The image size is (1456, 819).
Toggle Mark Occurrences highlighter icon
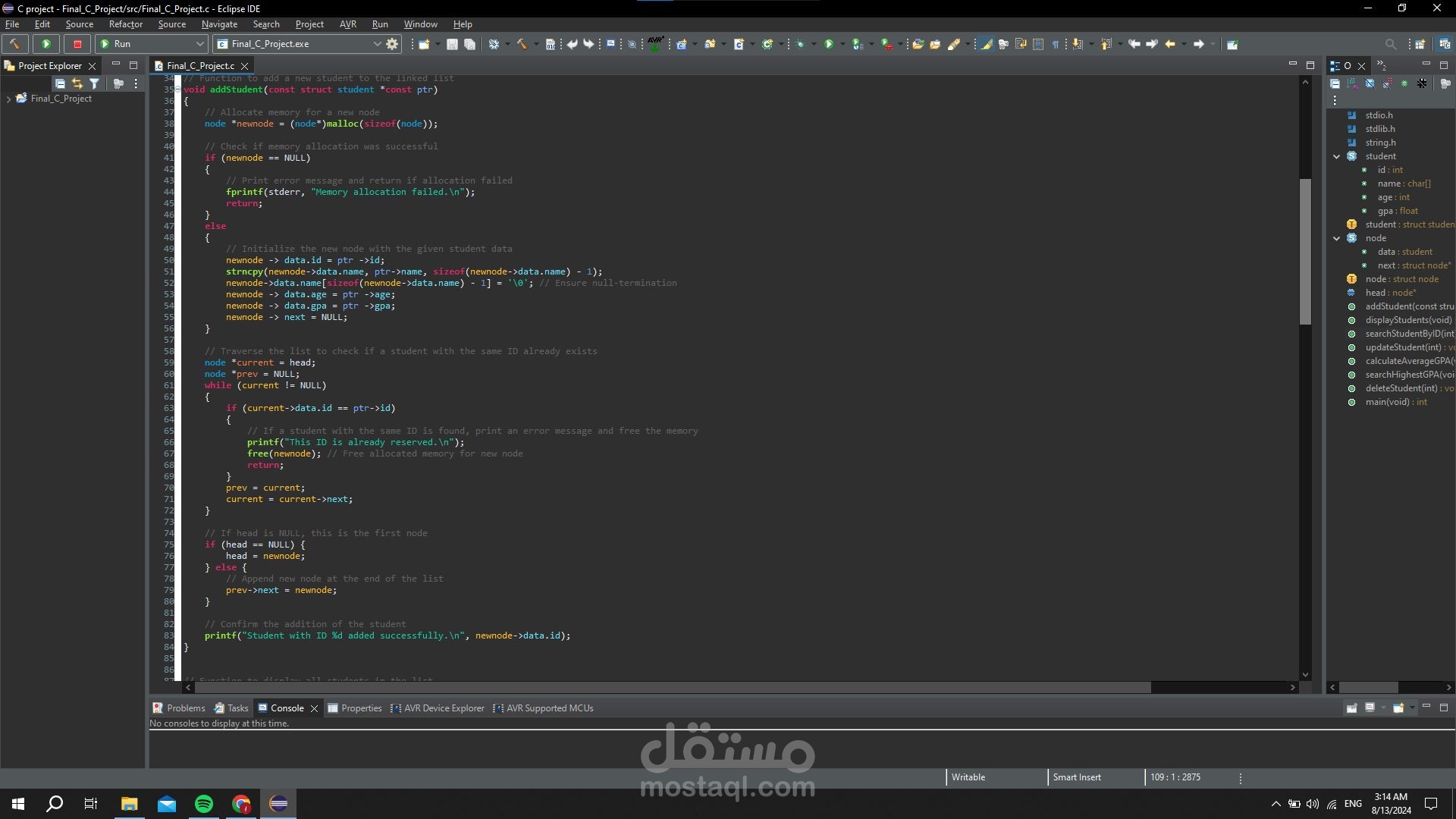(x=986, y=44)
